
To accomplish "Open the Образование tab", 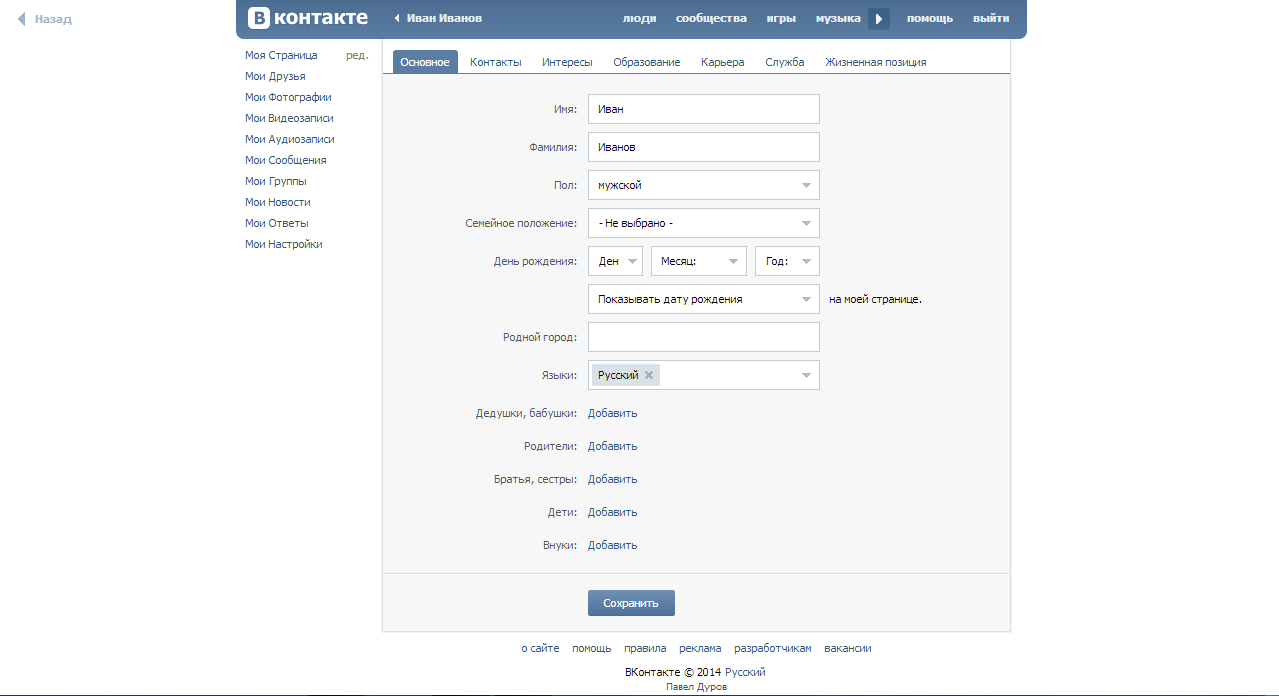I will point(646,62).
